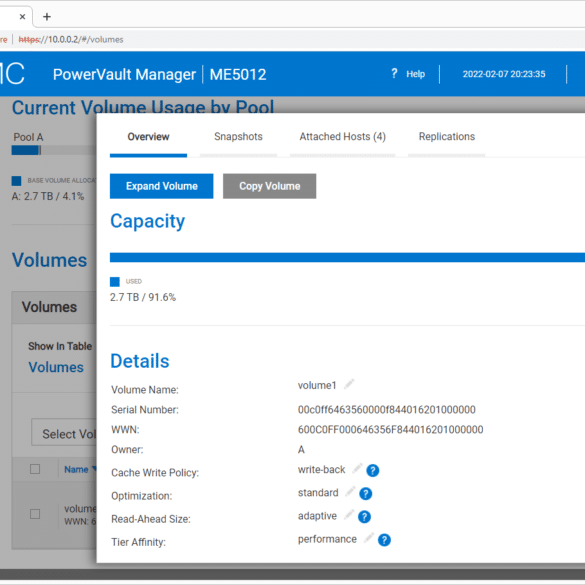
Task: Click the Copy Volume button
Action: pyautogui.click(x=269, y=186)
